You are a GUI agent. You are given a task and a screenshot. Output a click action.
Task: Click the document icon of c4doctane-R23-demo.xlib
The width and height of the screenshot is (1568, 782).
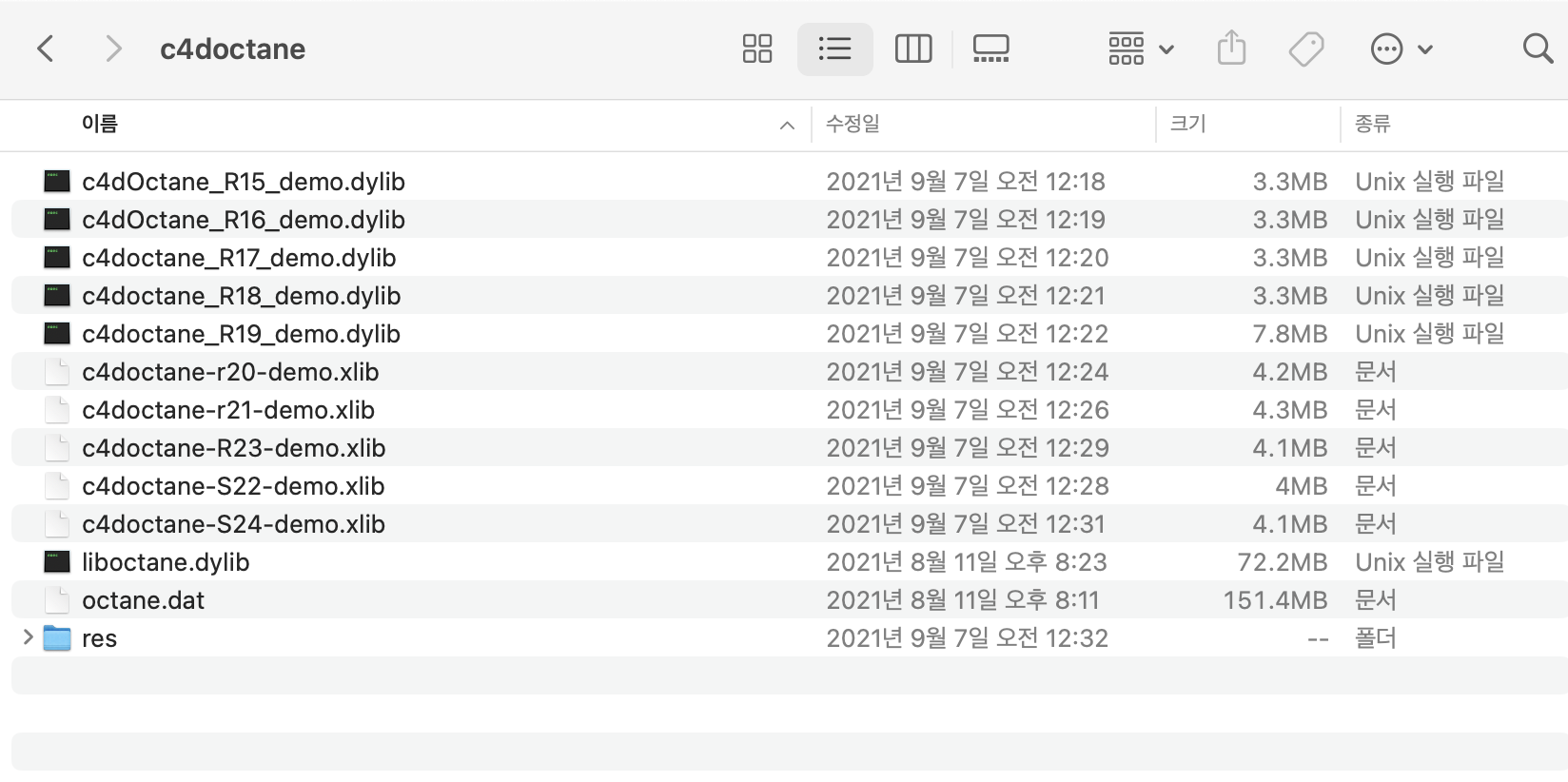point(57,447)
